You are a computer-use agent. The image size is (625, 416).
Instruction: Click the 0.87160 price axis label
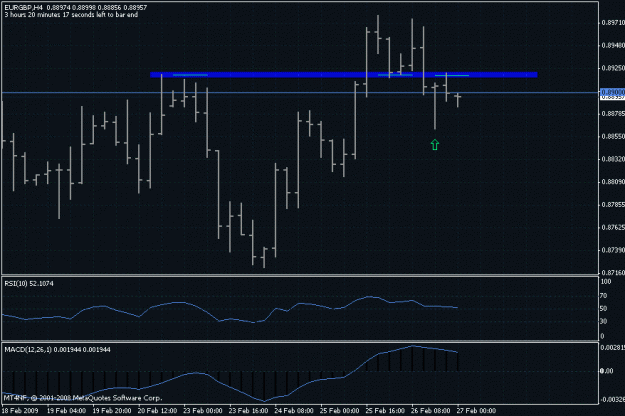[613, 273]
